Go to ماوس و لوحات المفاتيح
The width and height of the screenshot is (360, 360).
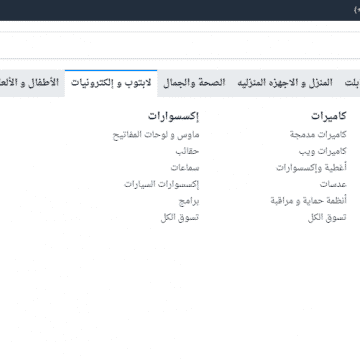pyautogui.click(x=156, y=135)
